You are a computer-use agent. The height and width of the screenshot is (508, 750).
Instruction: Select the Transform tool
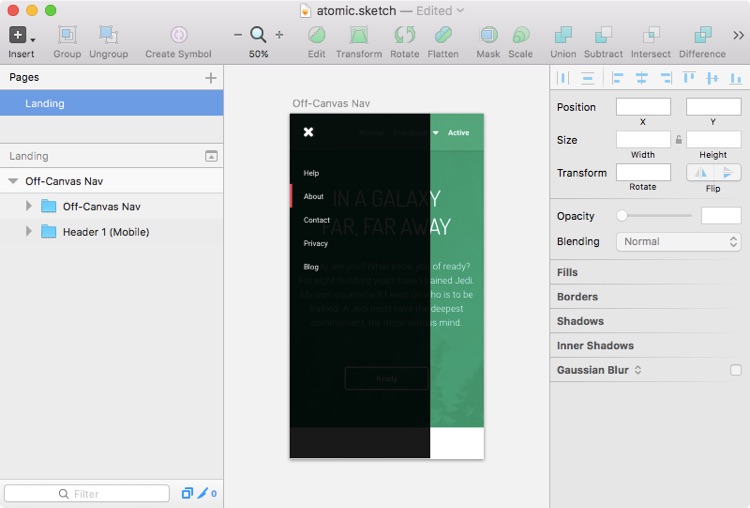[x=358, y=35]
